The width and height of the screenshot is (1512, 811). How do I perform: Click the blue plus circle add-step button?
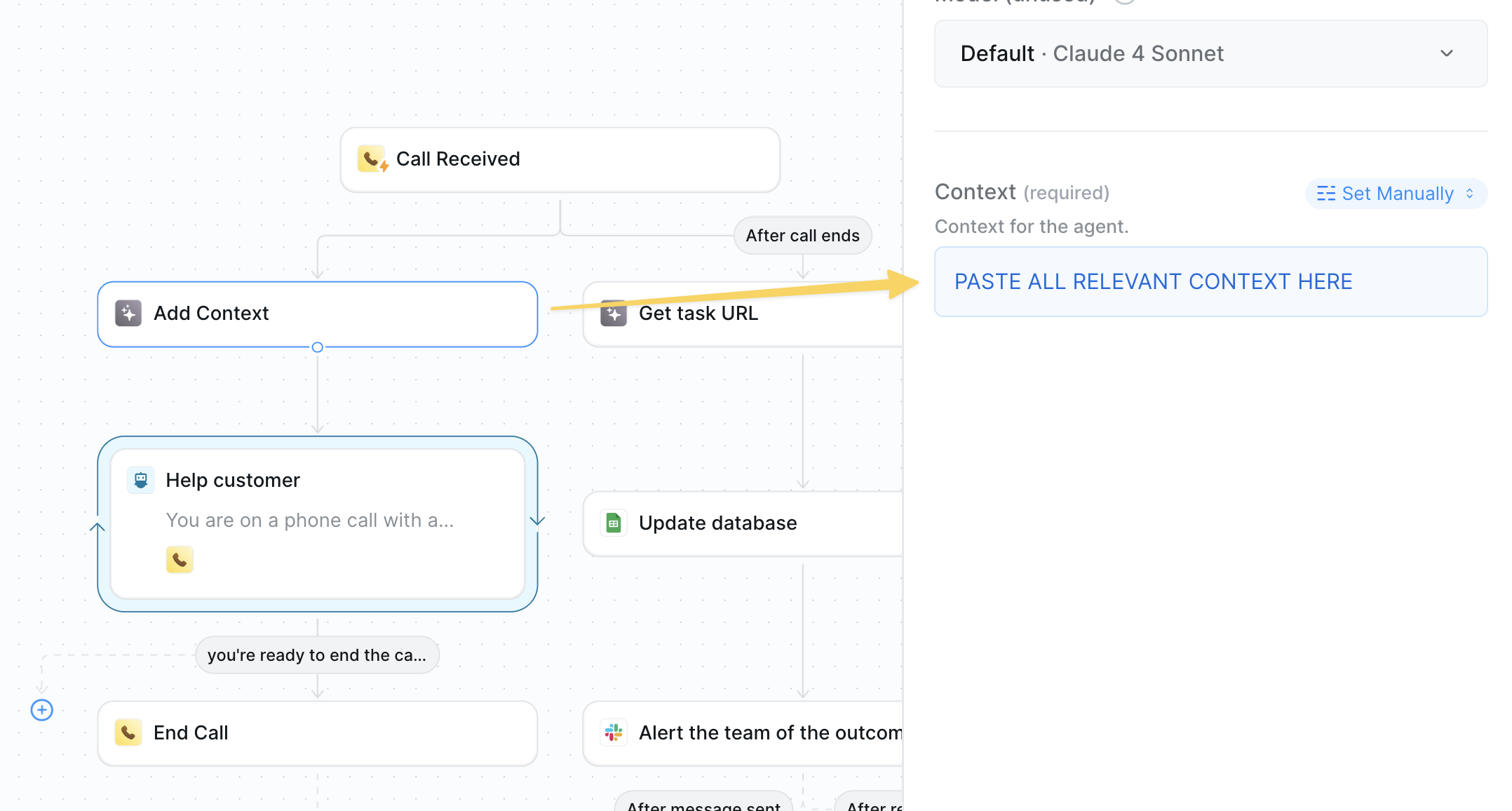(42, 710)
